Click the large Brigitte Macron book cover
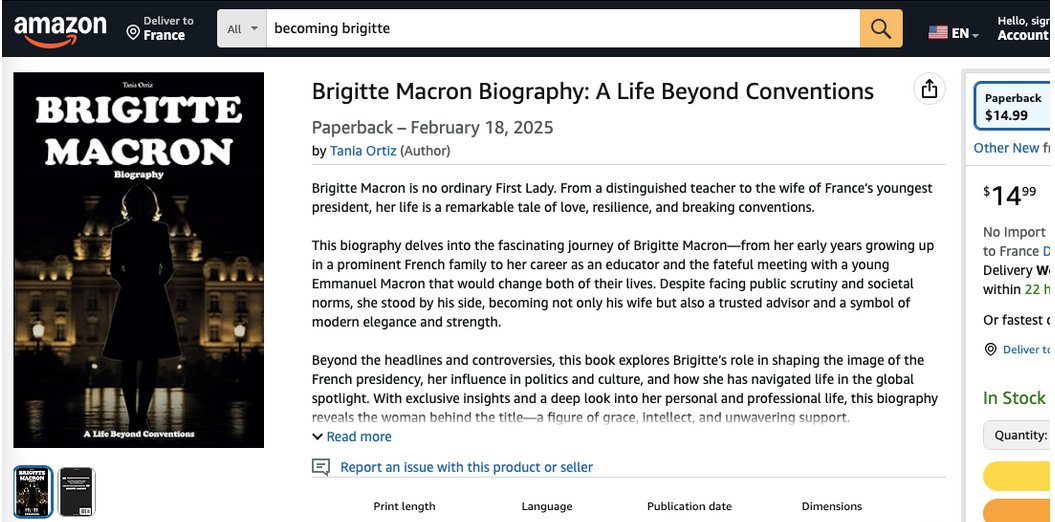The image size is (1055, 522). point(139,260)
